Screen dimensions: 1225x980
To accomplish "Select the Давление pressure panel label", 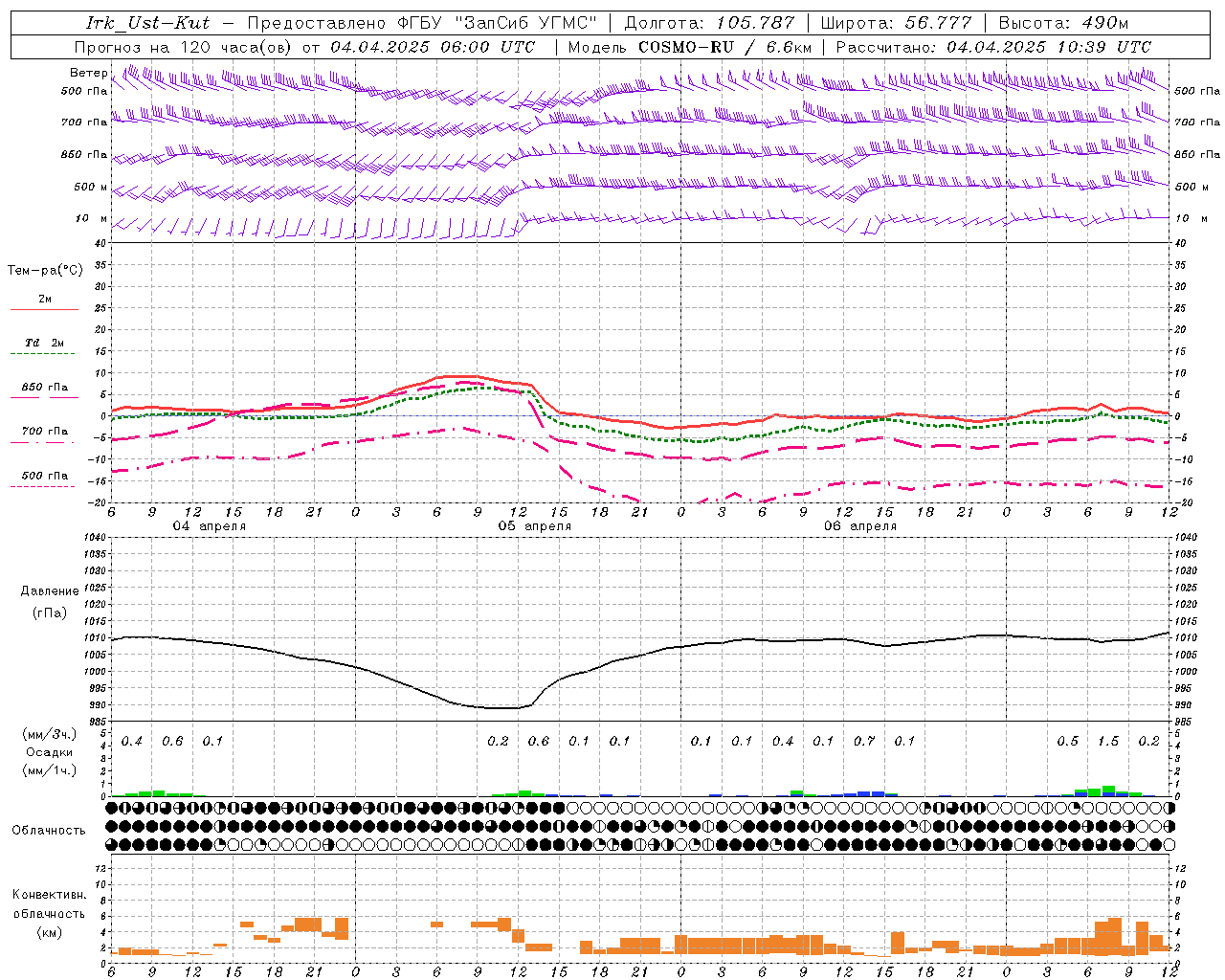I will pyautogui.click(x=50, y=591).
